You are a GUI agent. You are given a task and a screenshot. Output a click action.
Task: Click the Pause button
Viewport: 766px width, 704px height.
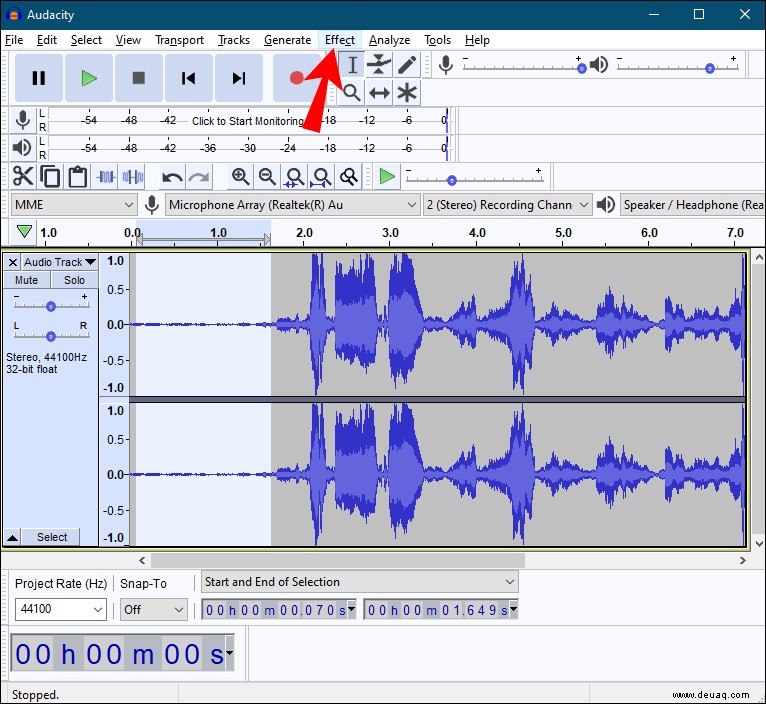pyautogui.click(x=39, y=78)
